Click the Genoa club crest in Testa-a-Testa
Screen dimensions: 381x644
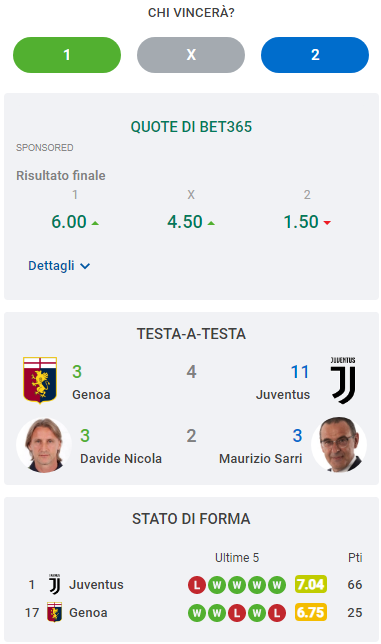pyautogui.click(x=40, y=380)
